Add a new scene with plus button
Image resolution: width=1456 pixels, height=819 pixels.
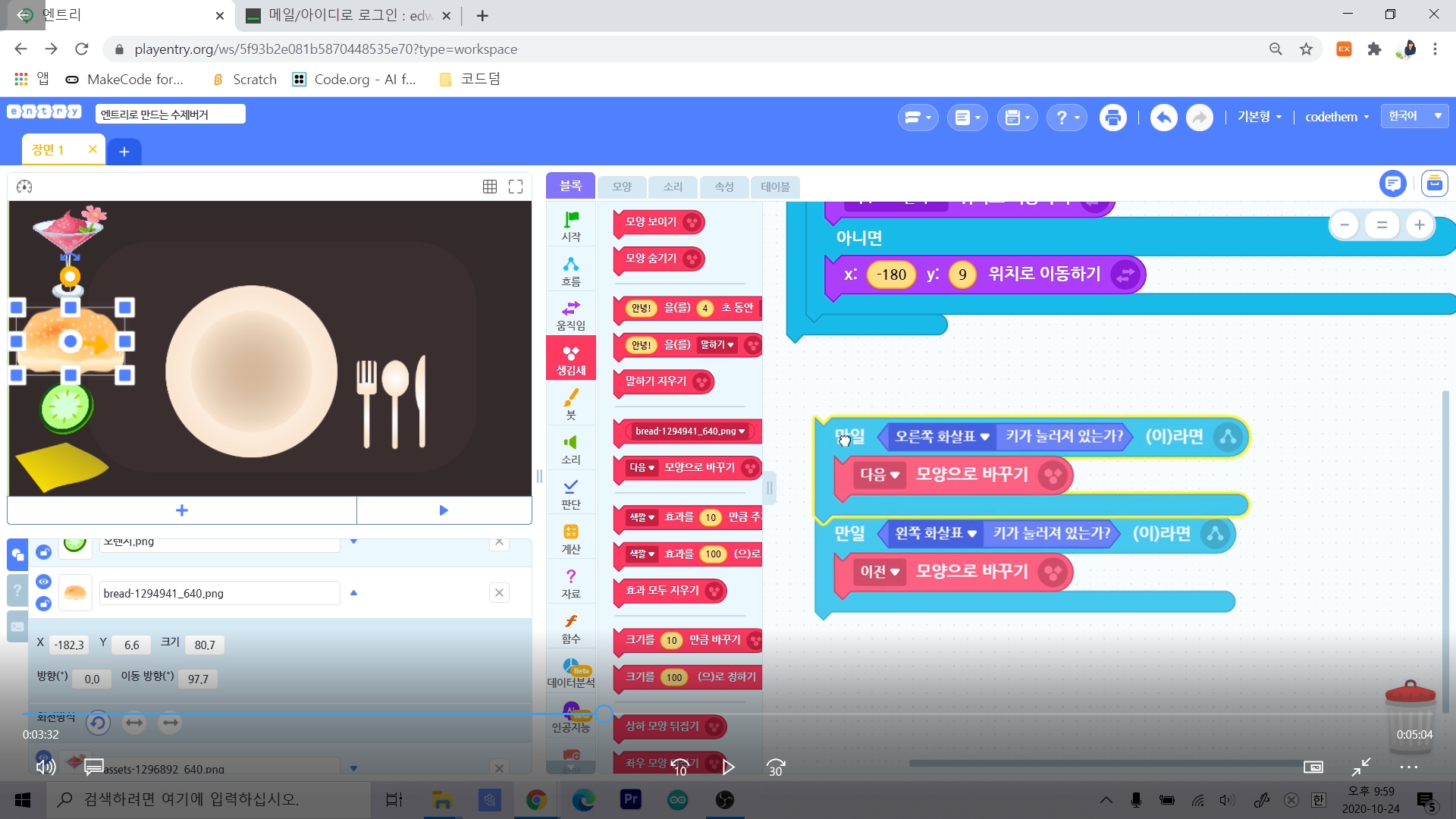(124, 152)
